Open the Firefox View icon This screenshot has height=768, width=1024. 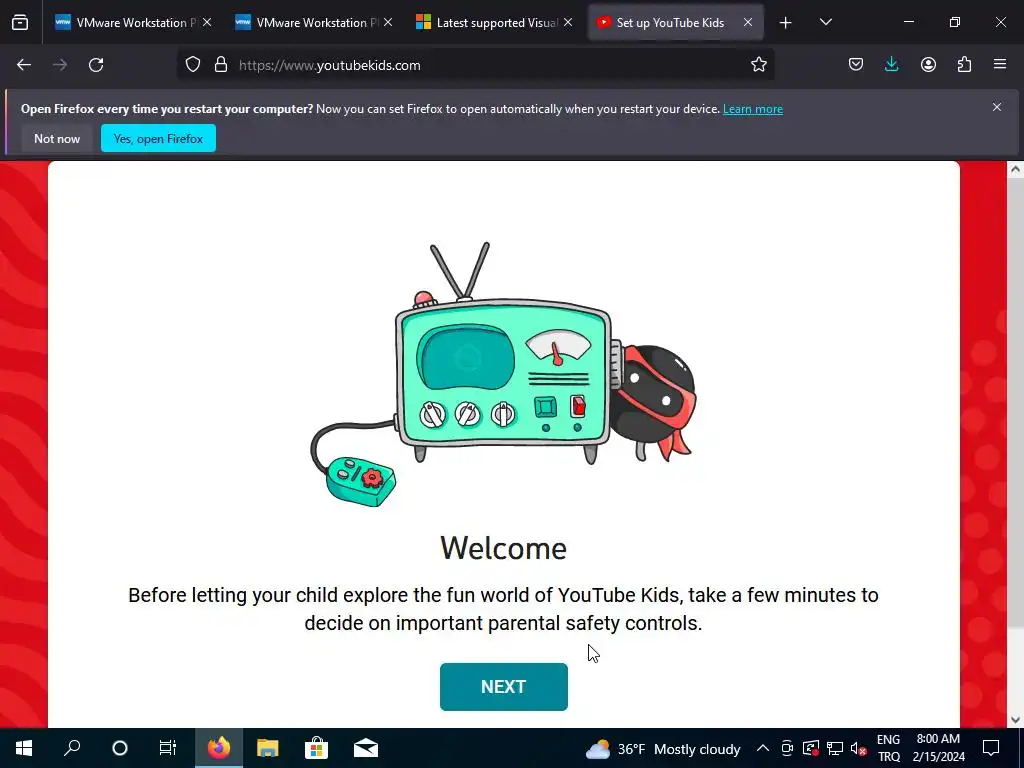[20, 23]
